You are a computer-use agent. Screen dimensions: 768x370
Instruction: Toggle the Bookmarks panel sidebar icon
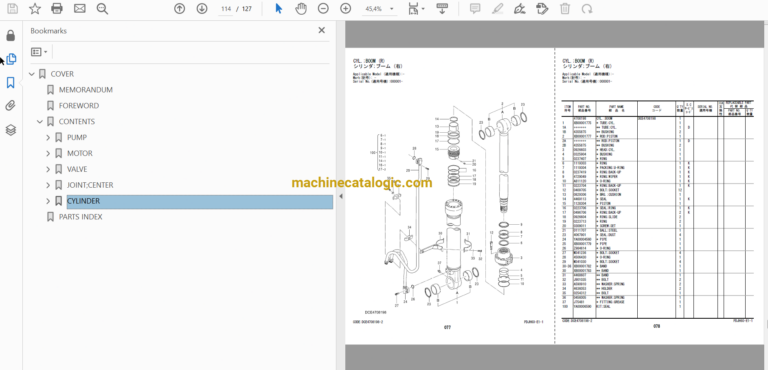coord(11,82)
